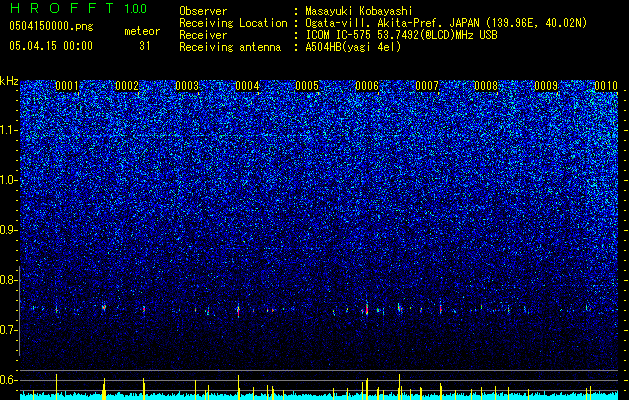
Task: Click the ICOM IC-575 receiver text
Action: (401, 35)
